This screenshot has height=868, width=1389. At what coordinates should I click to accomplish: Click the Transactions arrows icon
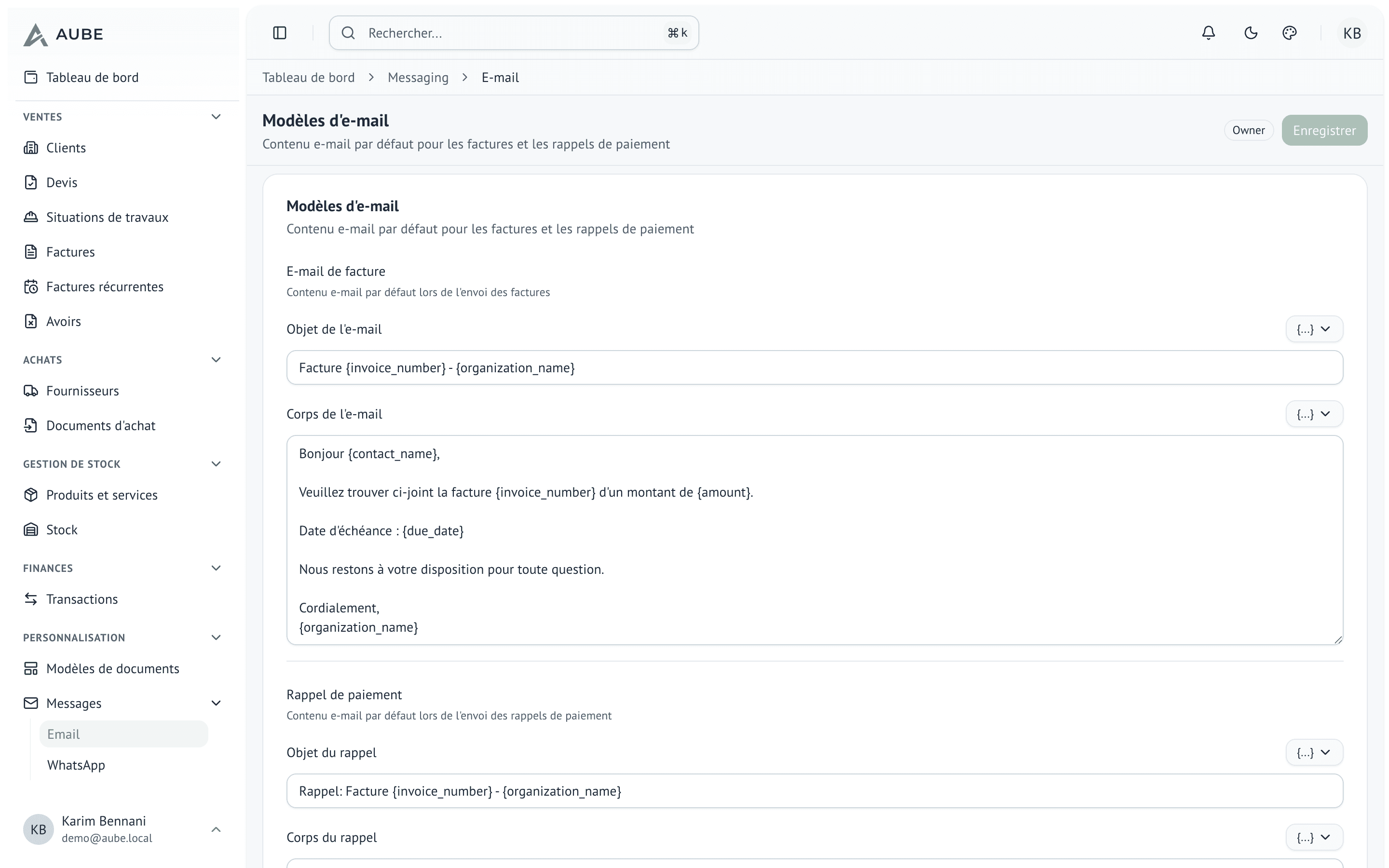[x=31, y=599]
